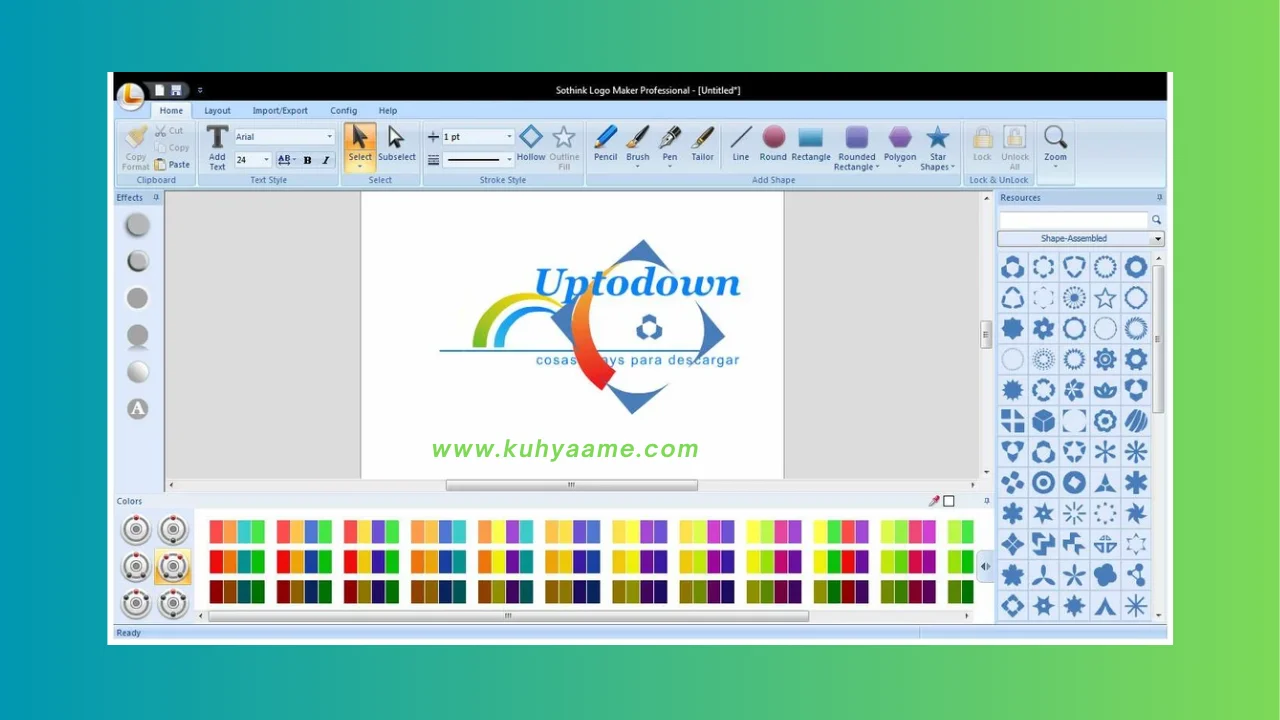Apply the letter A text effect
This screenshot has height=720, width=1280.
[x=138, y=408]
